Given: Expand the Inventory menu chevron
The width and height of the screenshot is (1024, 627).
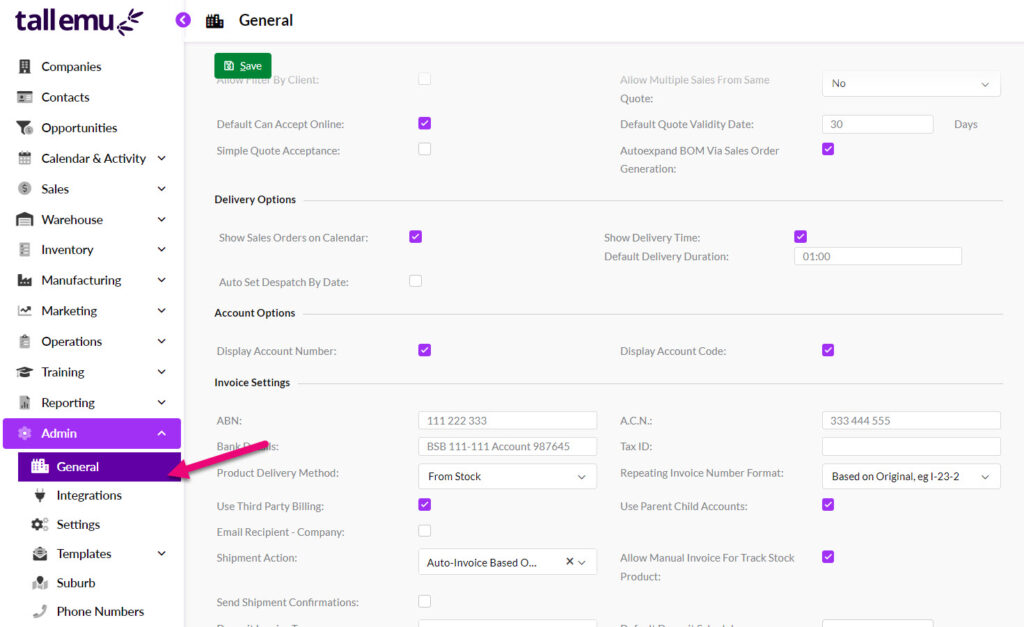Looking at the screenshot, I should click(x=162, y=249).
